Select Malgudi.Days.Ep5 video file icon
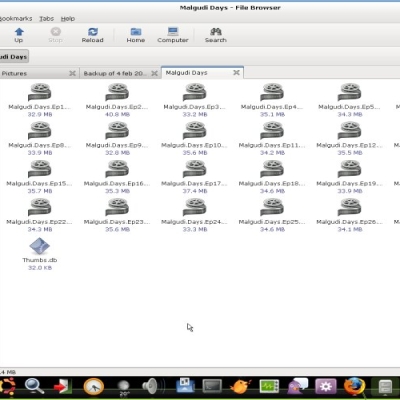Screen dimensions: 400x400 click(x=349, y=92)
